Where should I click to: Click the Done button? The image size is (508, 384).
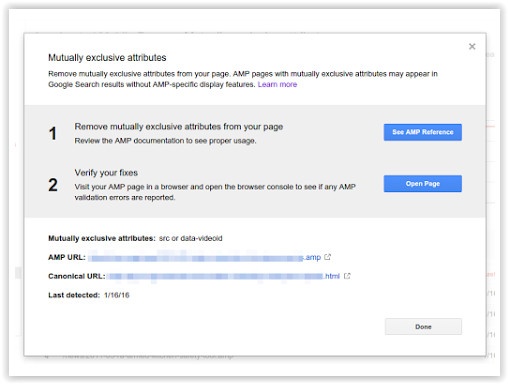423,326
